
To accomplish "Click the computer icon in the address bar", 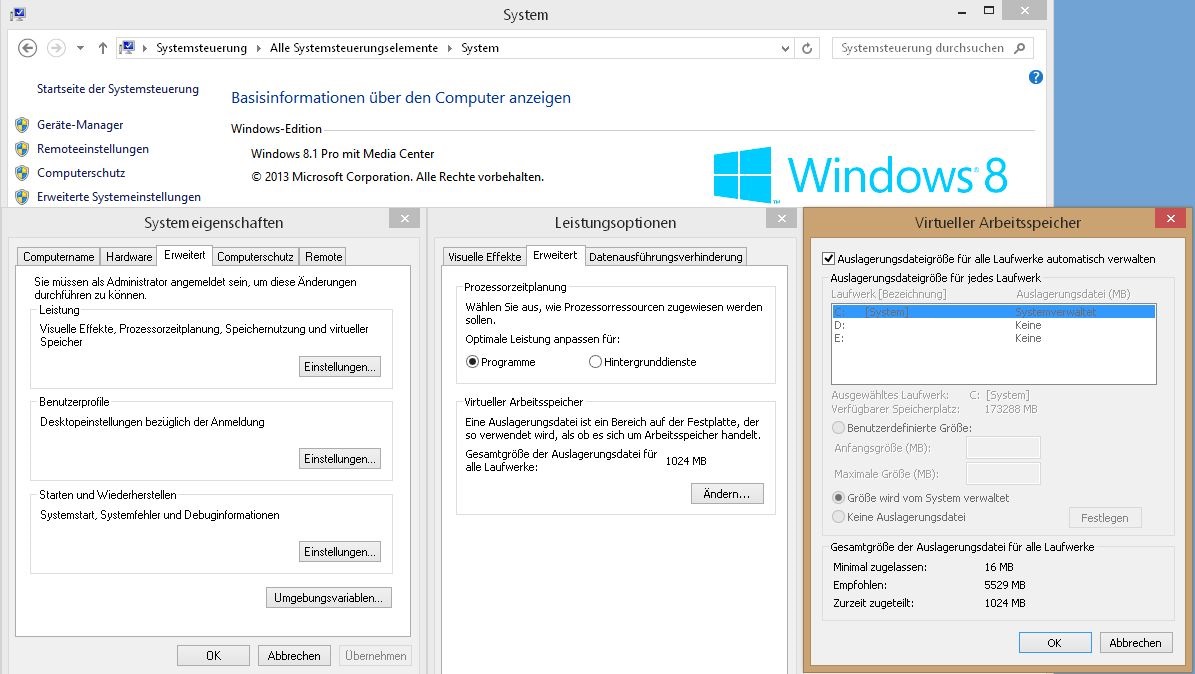I will pos(127,47).
